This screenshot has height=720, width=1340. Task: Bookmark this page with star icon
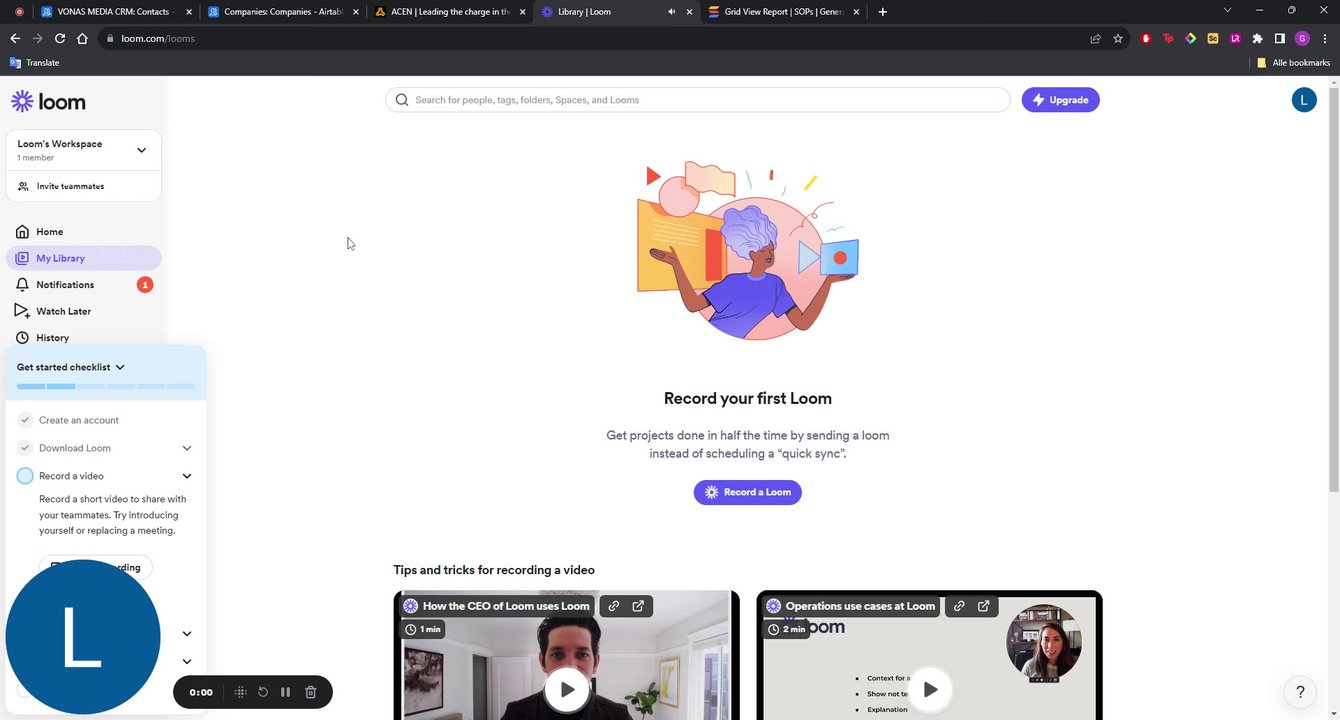pos(1118,38)
